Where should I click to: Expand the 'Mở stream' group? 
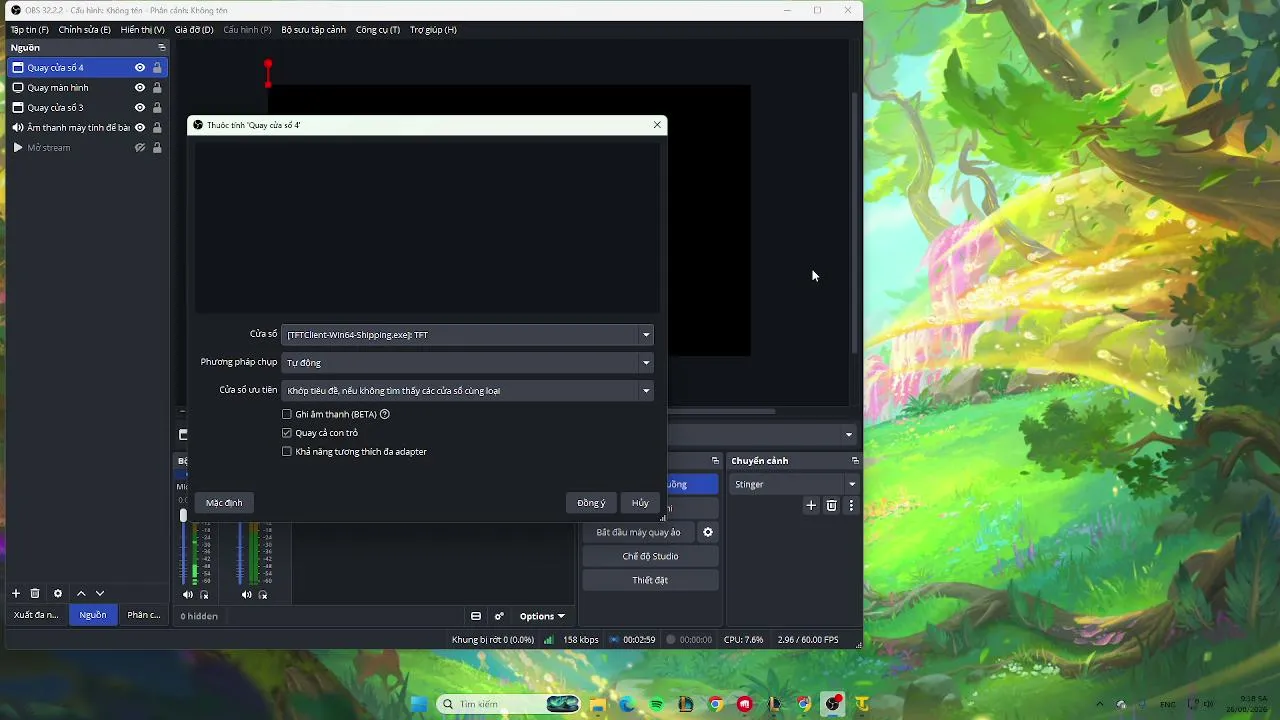point(17,148)
